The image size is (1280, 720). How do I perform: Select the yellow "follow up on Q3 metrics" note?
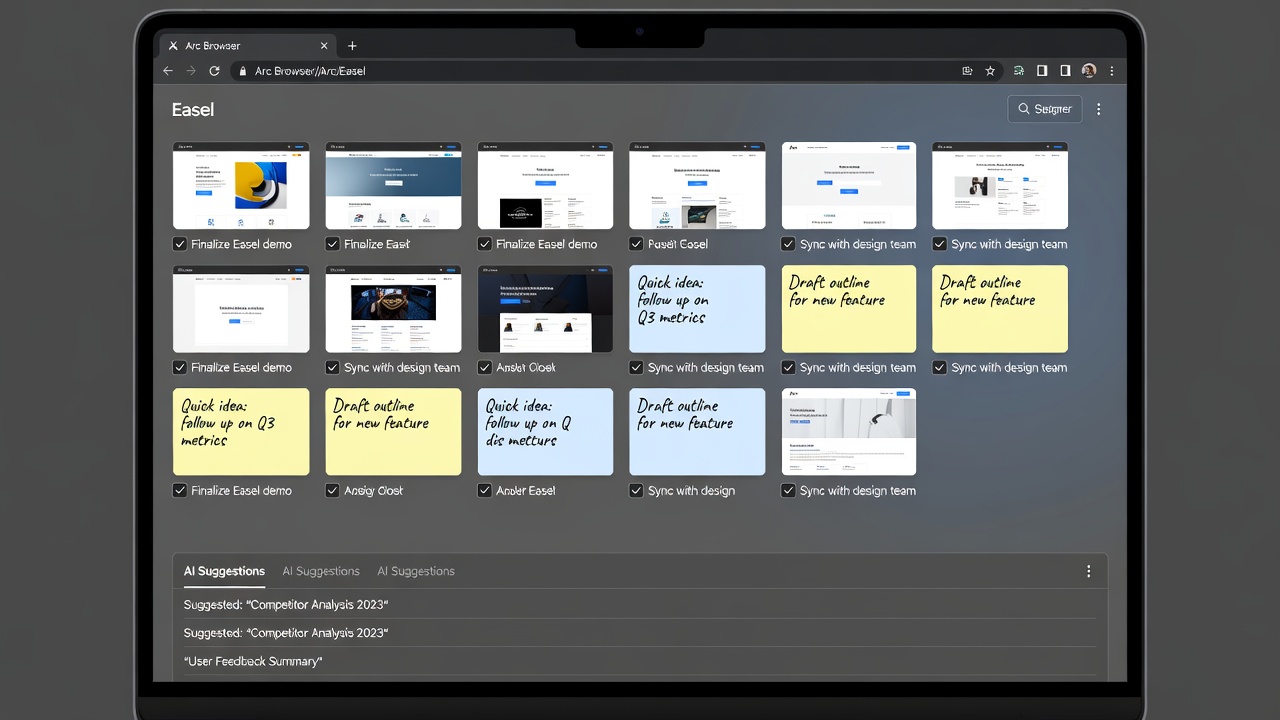(x=241, y=432)
